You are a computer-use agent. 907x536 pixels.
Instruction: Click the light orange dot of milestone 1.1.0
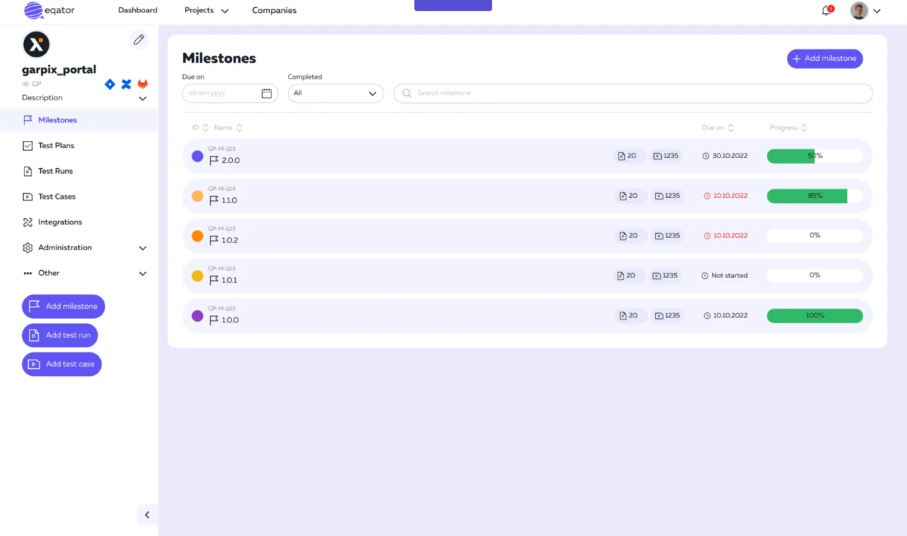[x=197, y=196]
